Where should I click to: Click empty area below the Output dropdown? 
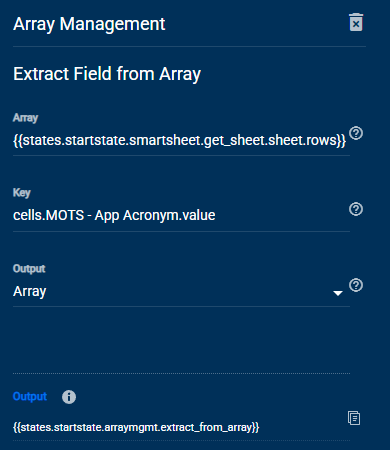coord(181,339)
